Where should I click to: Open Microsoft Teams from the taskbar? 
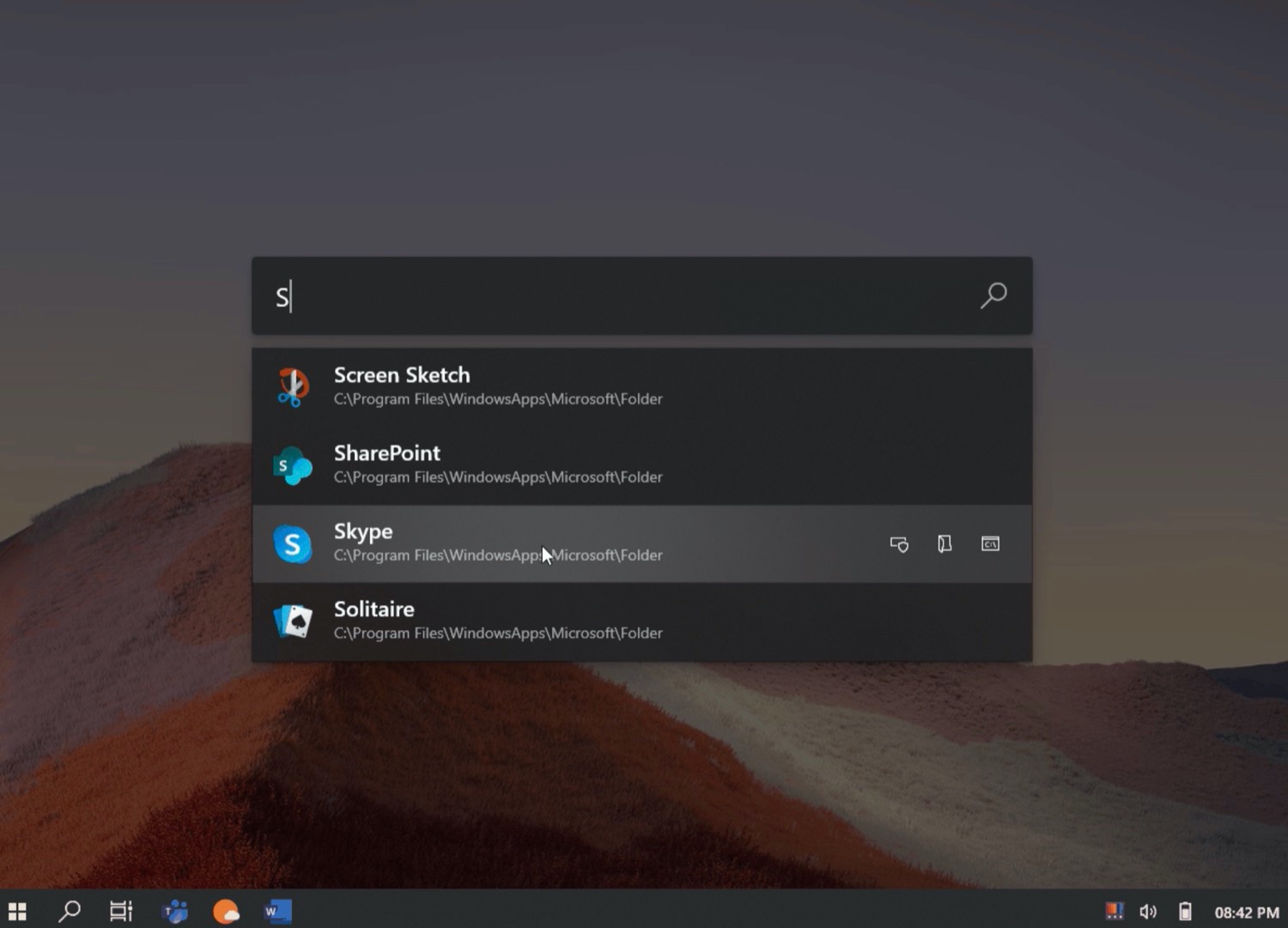click(174, 911)
